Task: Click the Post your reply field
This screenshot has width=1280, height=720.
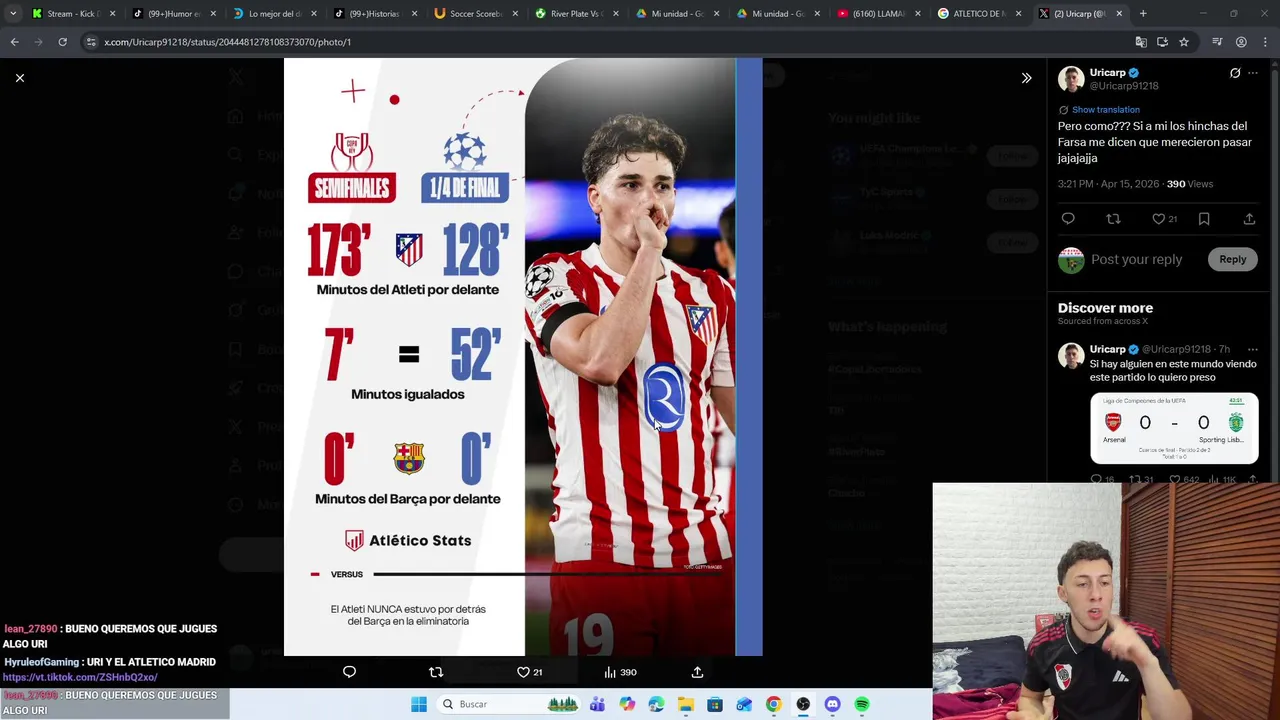Action: coord(1136,259)
